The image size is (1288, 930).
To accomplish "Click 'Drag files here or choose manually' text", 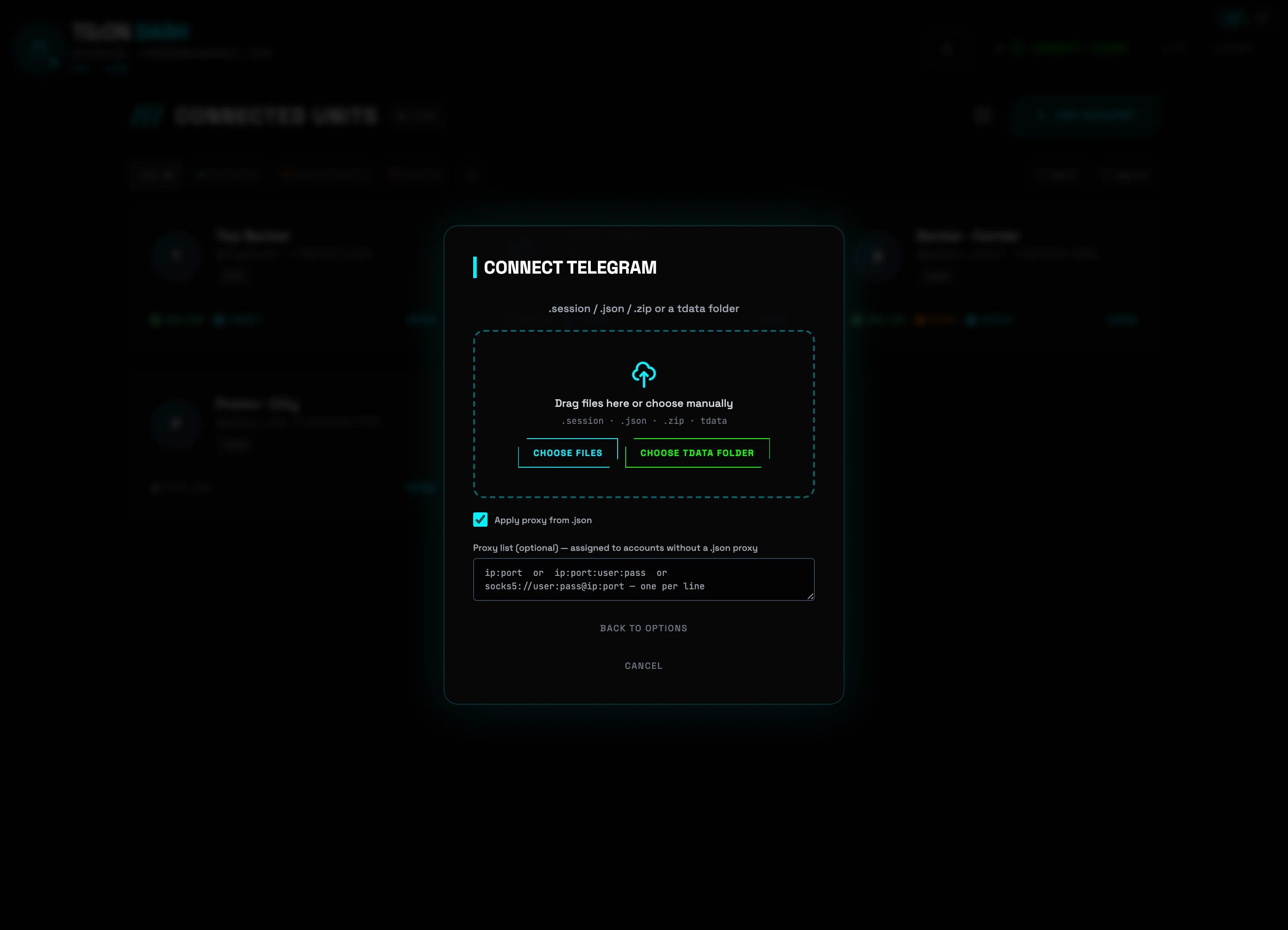I will tap(644, 403).
